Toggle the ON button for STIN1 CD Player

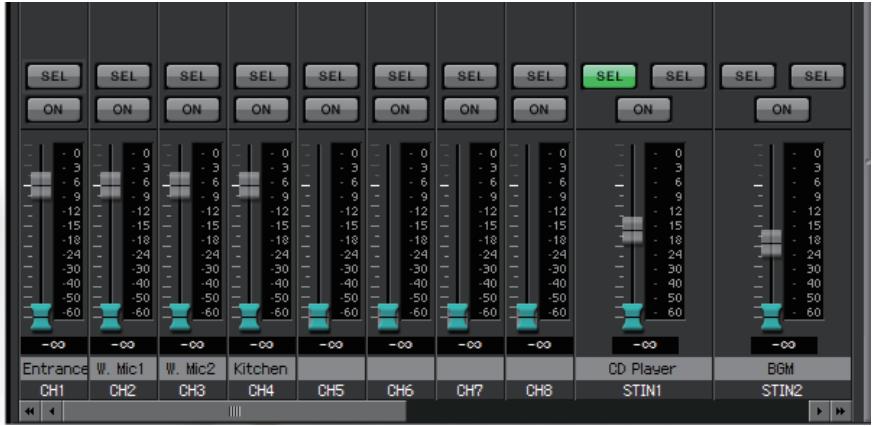[x=643, y=109]
